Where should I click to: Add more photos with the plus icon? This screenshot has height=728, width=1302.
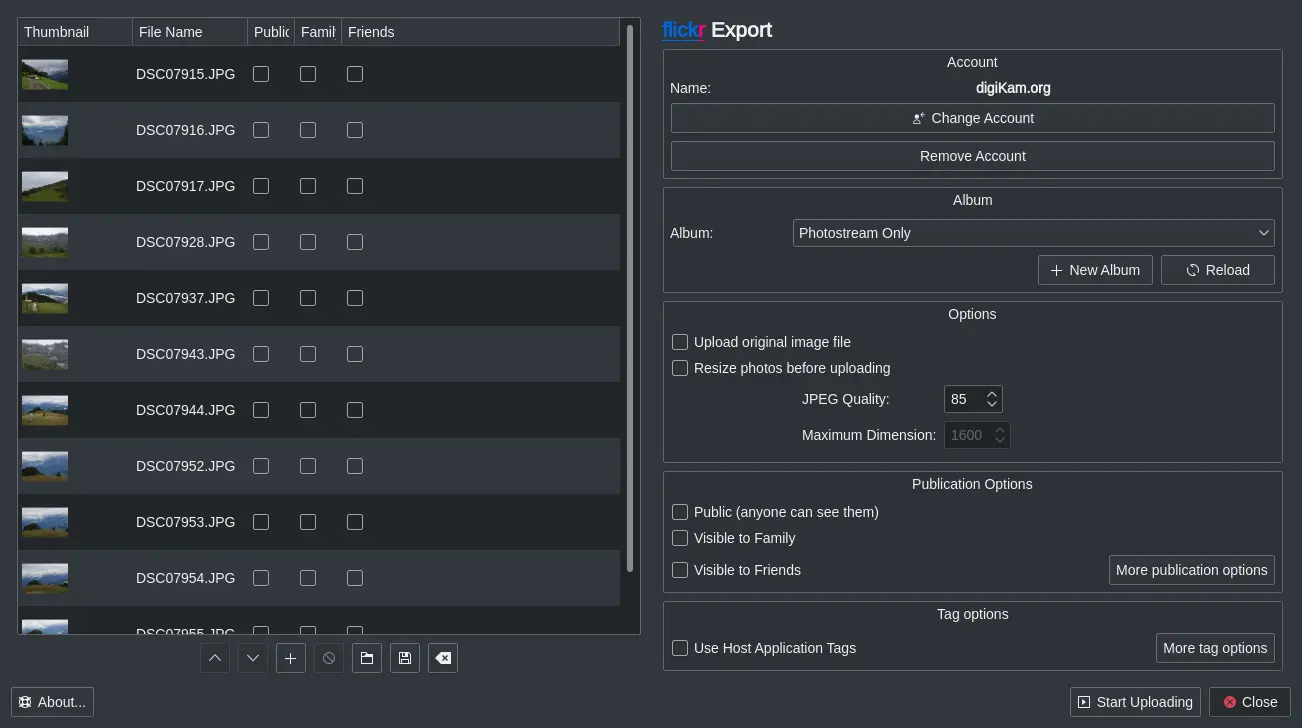pyautogui.click(x=290, y=658)
